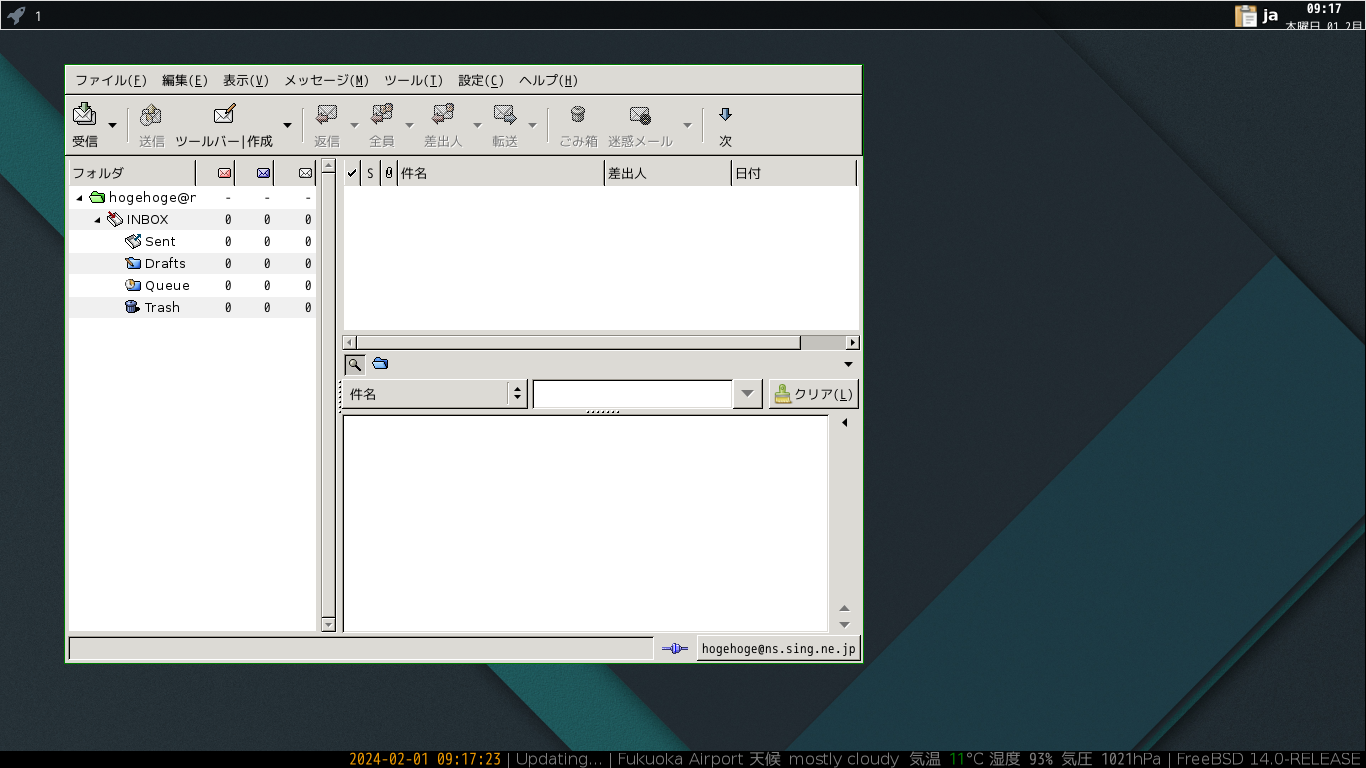Click the total messages column envelope icon

coord(305,173)
